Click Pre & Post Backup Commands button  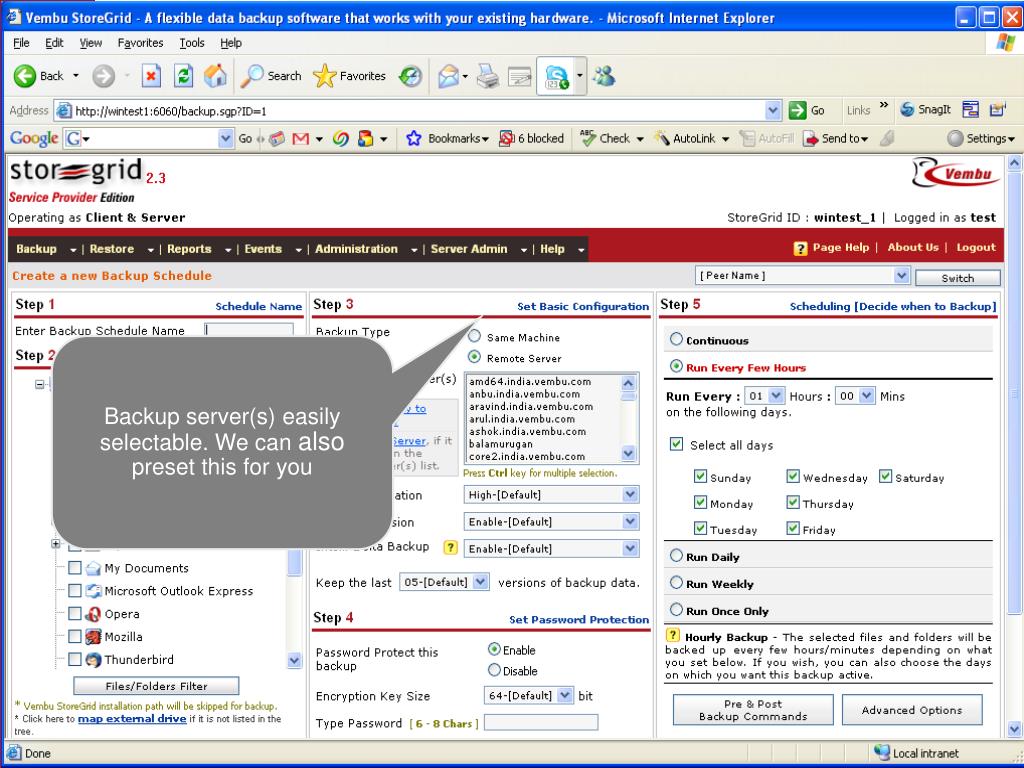coord(753,710)
